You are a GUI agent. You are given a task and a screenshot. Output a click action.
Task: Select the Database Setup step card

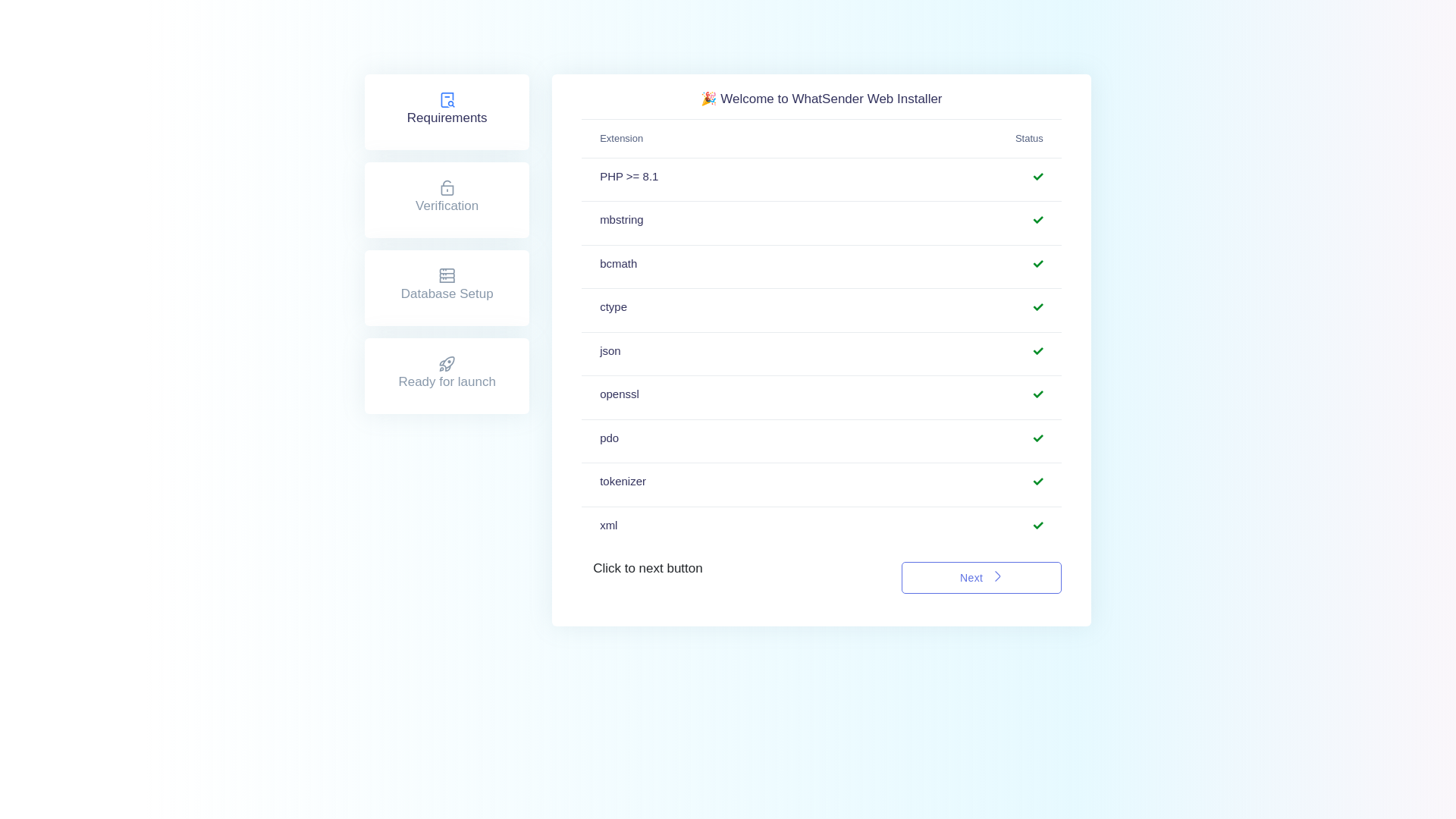447,288
